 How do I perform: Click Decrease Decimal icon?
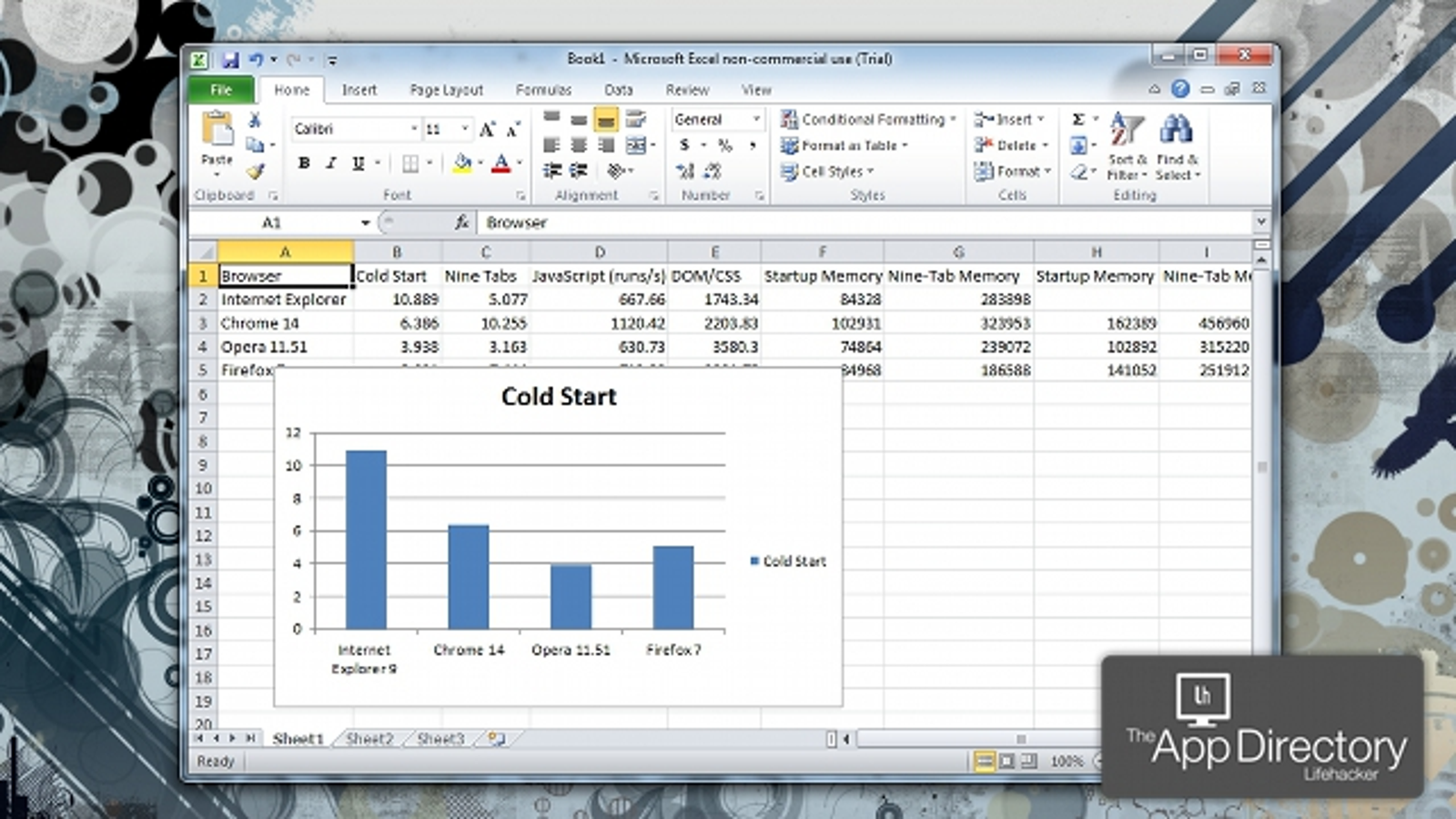713,170
